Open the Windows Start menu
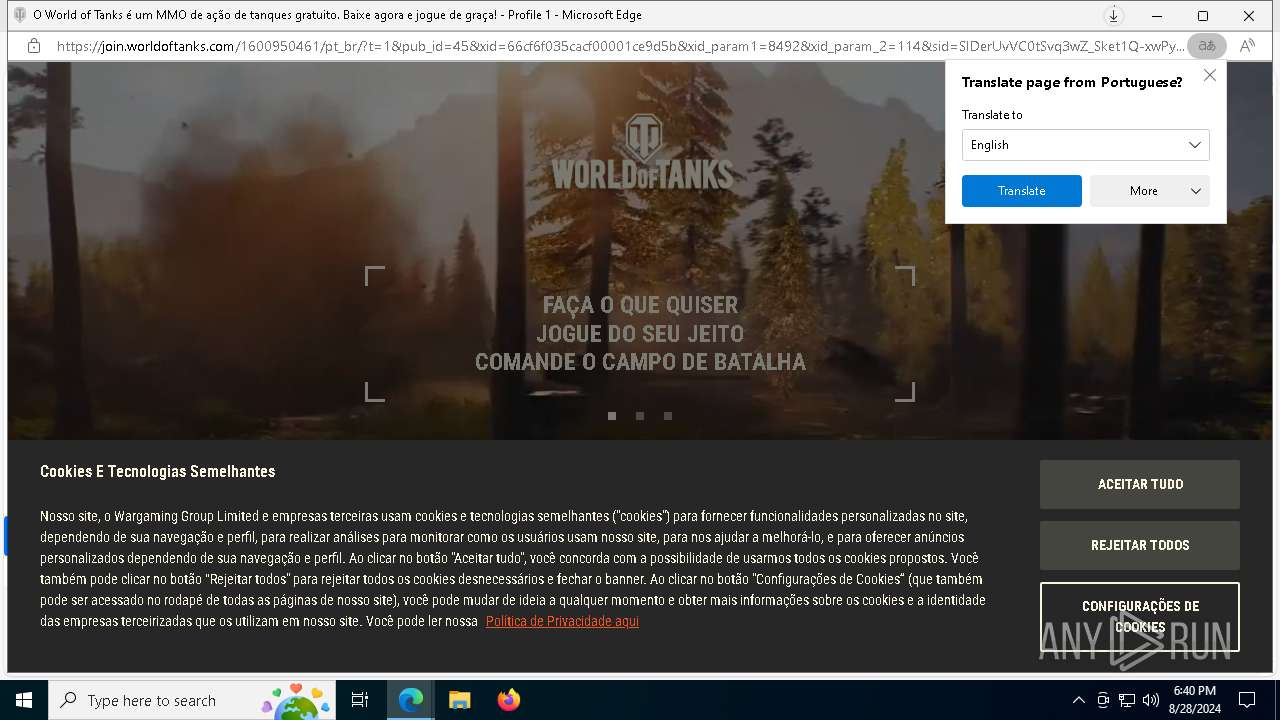 pyautogui.click(x=24, y=700)
